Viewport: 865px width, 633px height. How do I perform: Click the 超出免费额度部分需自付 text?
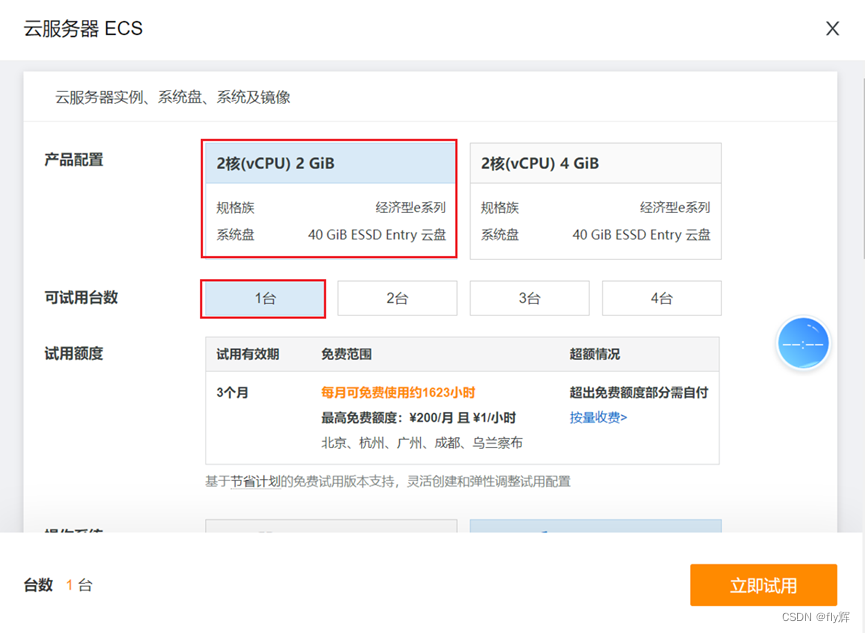tap(639, 392)
